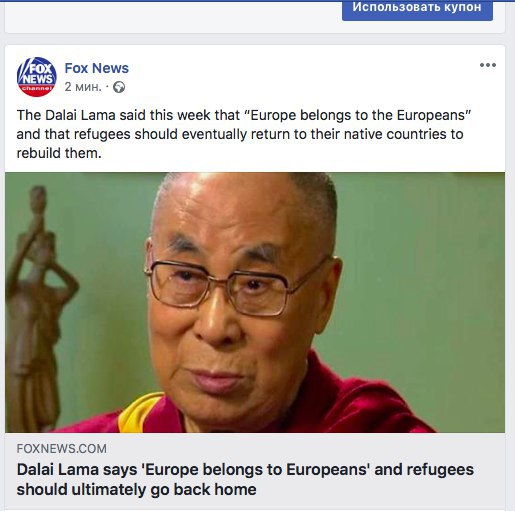The height and width of the screenshot is (511, 515).
Task: Click the blank header area beside Fox News name
Action: [x=300, y=77]
